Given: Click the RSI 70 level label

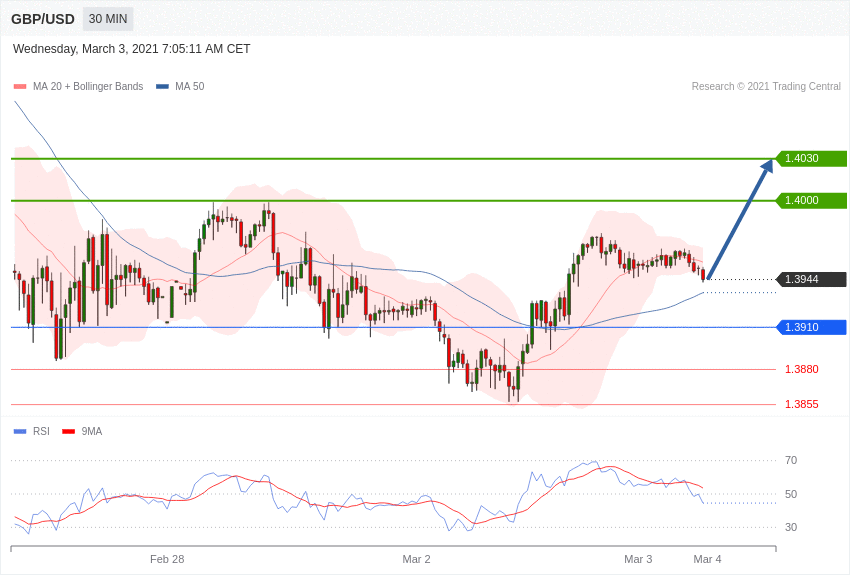Looking at the screenshot, I should tap(791, 461).
